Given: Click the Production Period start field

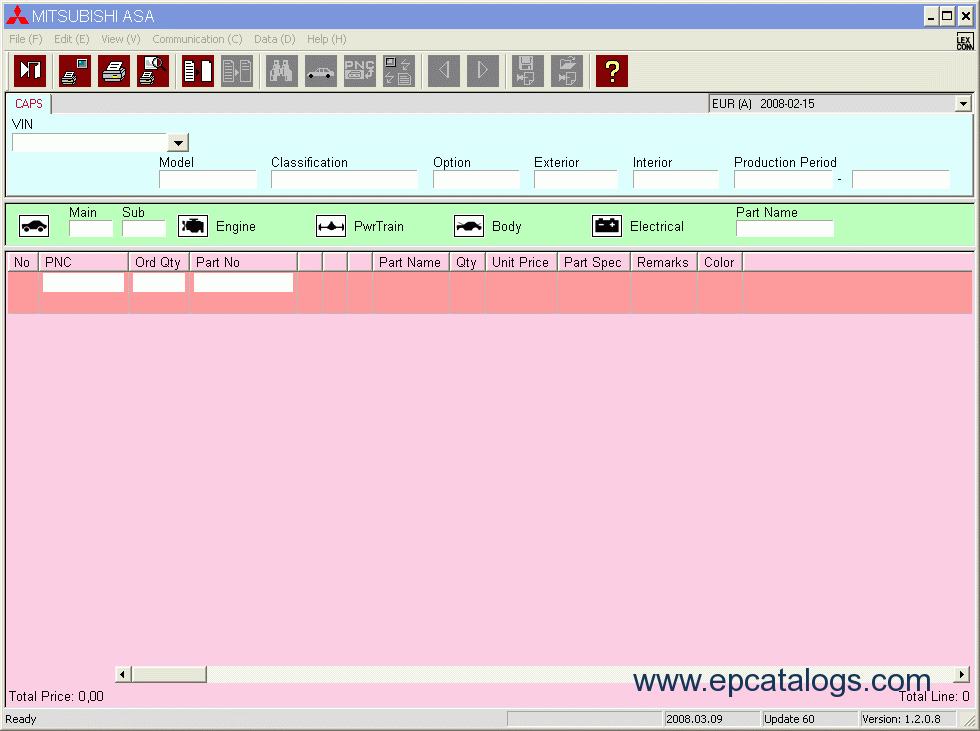Looking at the screenshot, I should pos(784,180).
